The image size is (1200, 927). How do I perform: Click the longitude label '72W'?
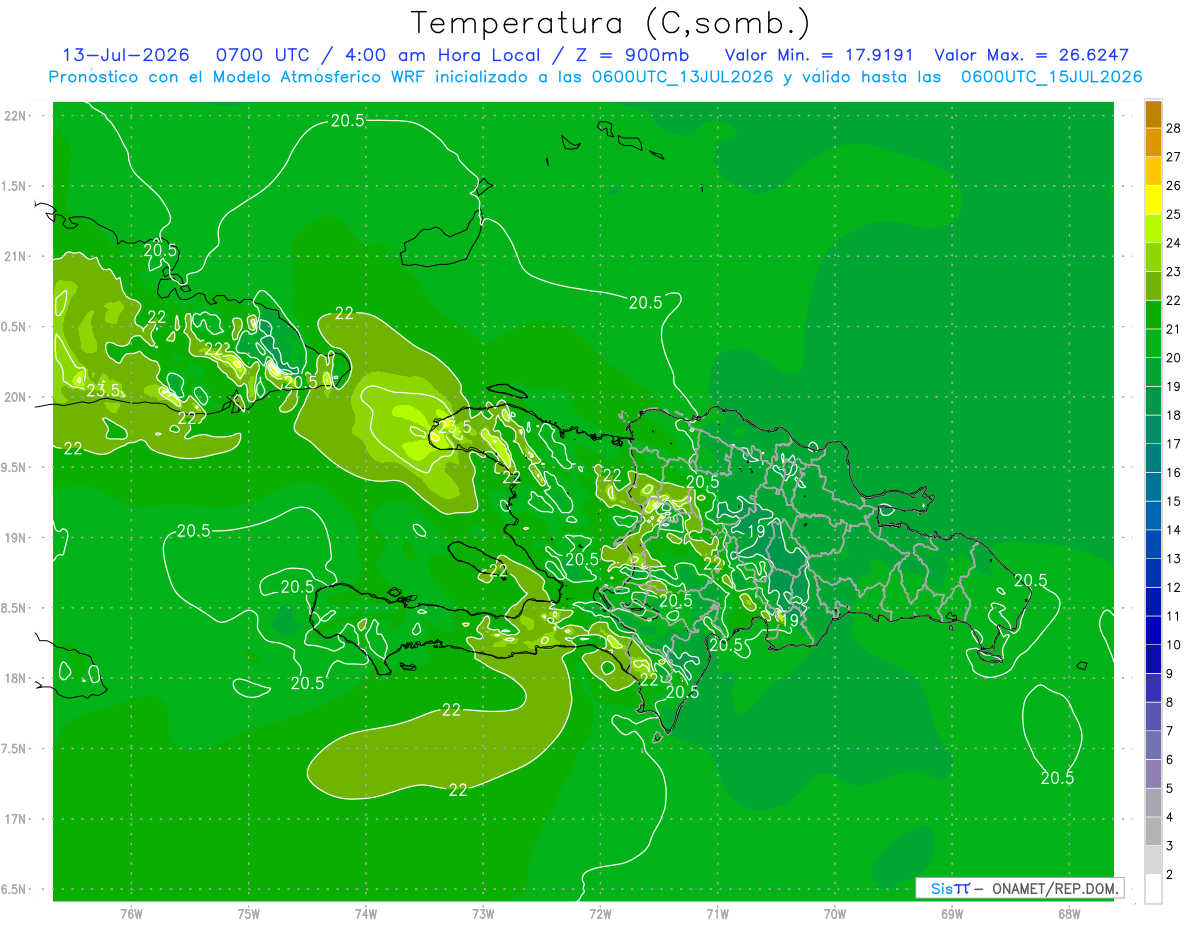[x=600, y=913]
